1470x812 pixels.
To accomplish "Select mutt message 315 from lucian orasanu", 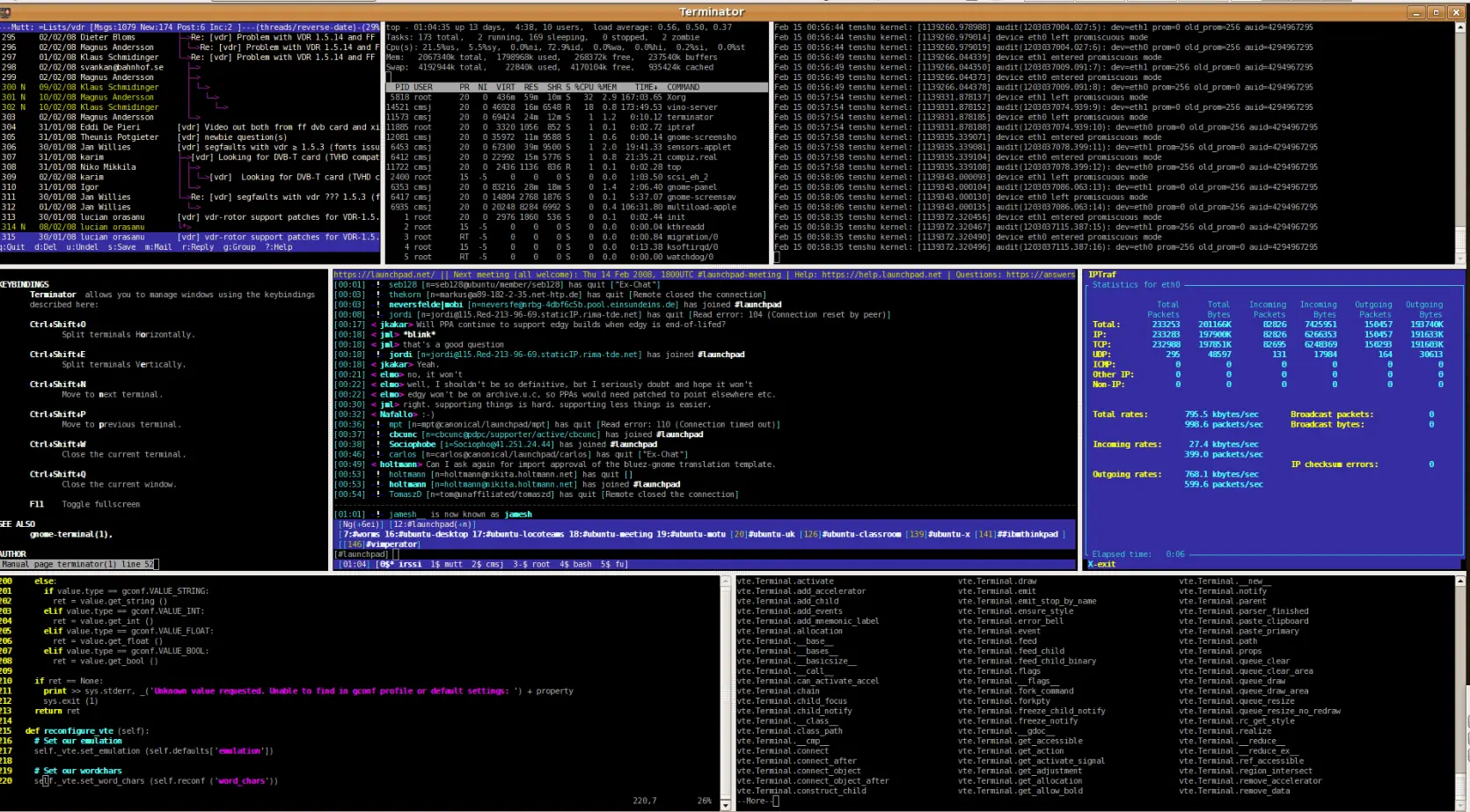I will click(190, 237).
